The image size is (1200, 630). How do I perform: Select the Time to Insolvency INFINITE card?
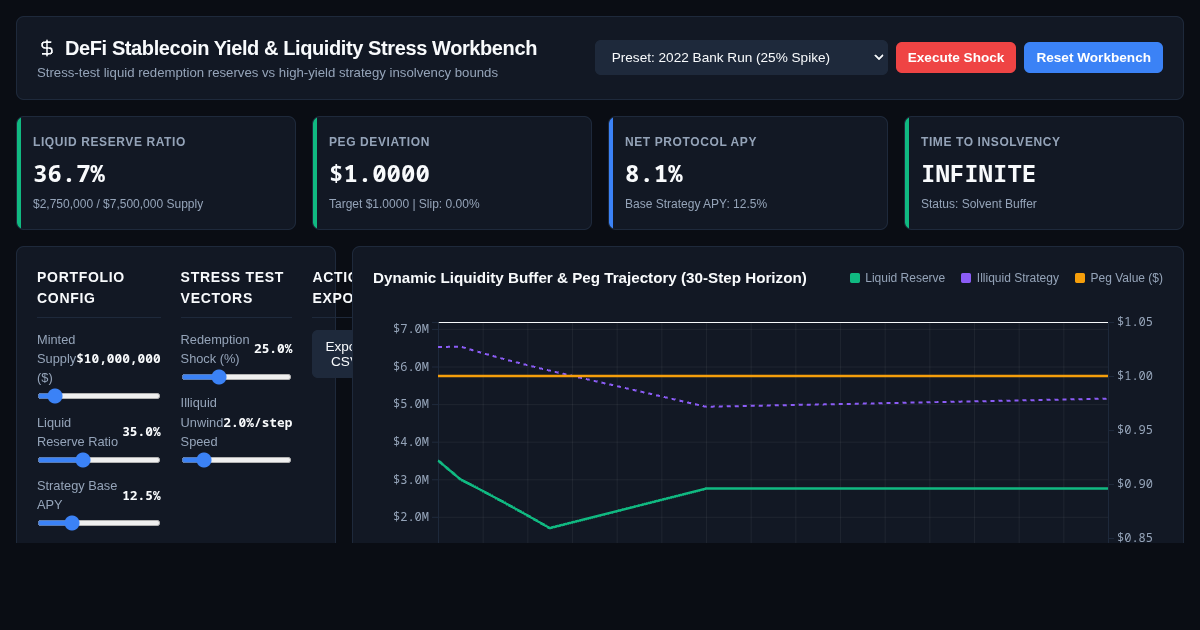coord(1044,173)
